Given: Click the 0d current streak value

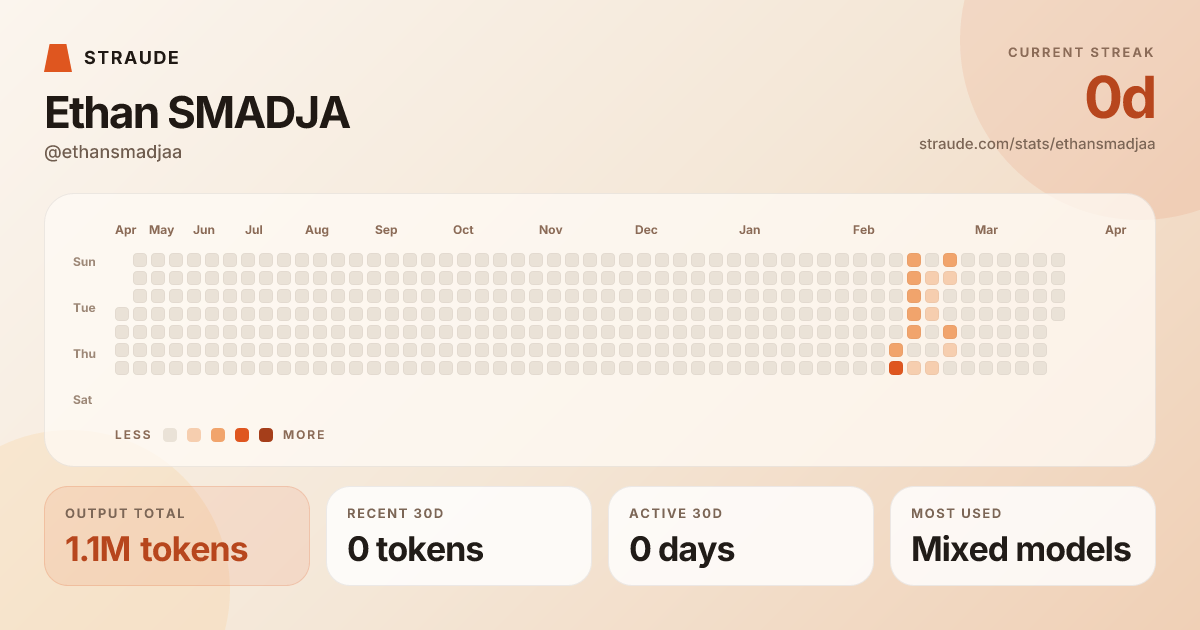Looking at the screenshot, I should (x=1120, y=99).
